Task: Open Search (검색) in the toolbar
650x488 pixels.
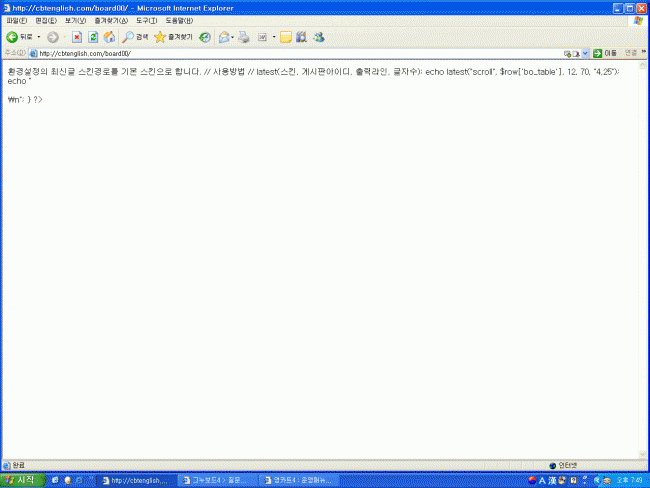Action: (x=135, y=37)
